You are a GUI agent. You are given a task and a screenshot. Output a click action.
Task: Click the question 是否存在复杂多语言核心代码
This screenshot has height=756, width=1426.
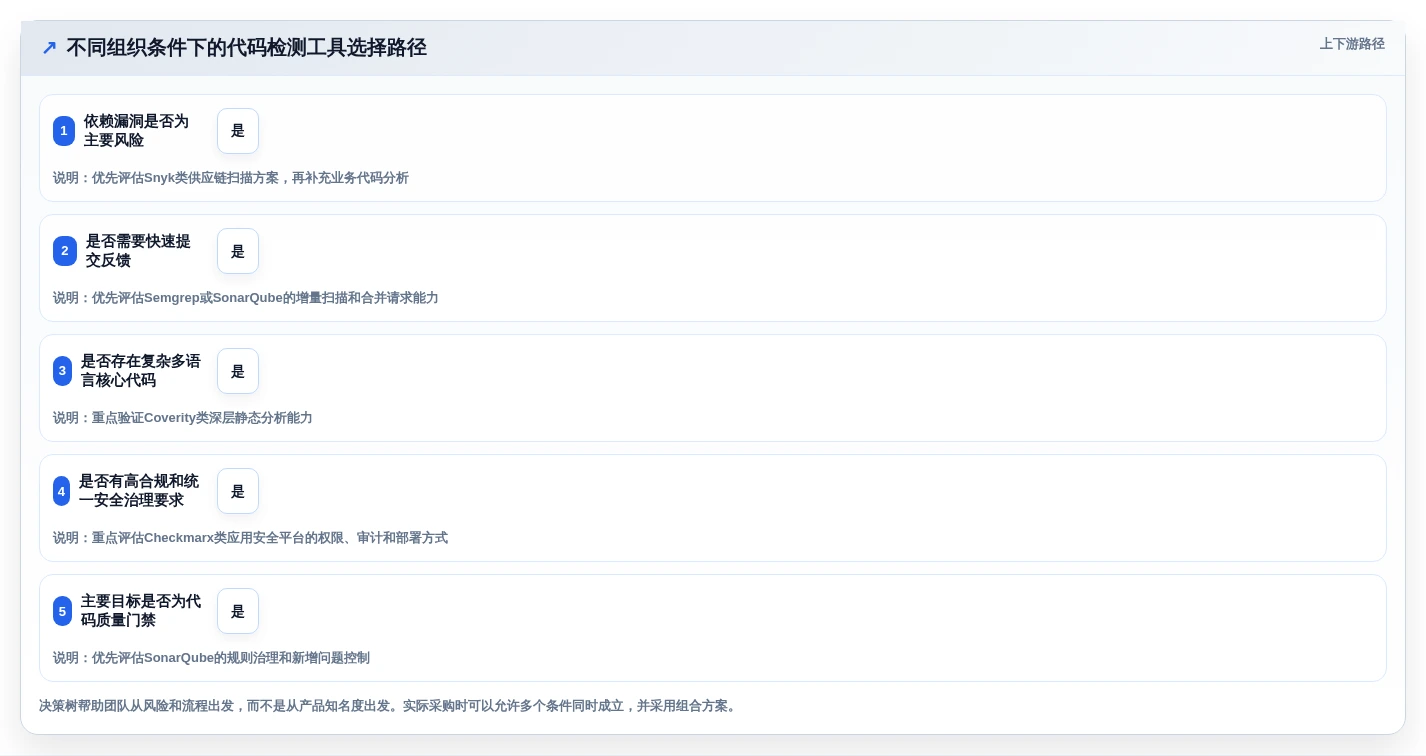click(141, 371)
